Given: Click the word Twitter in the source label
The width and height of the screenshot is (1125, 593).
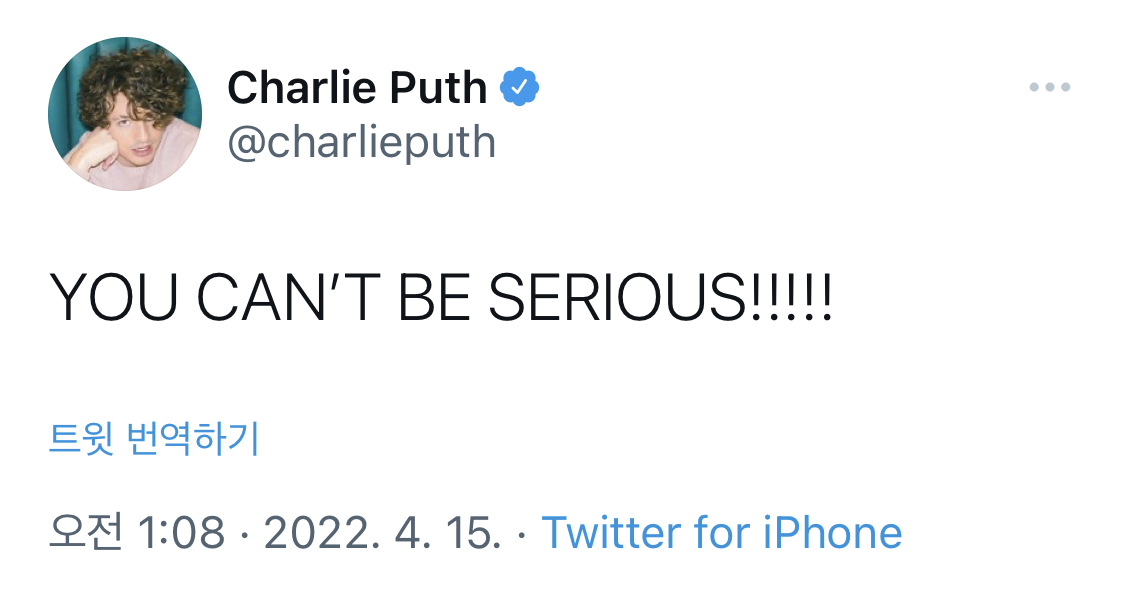Looking at the screenshot, I should coord(612,533).
